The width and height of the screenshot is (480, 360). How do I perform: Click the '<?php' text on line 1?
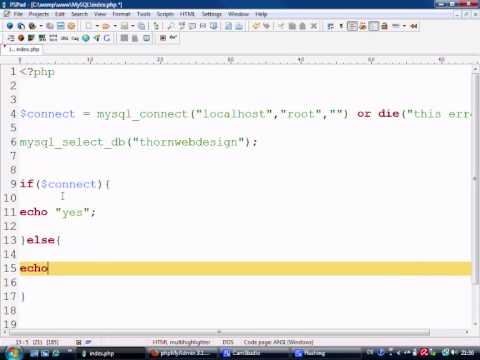pyautogui.click(x=37, y=72)
